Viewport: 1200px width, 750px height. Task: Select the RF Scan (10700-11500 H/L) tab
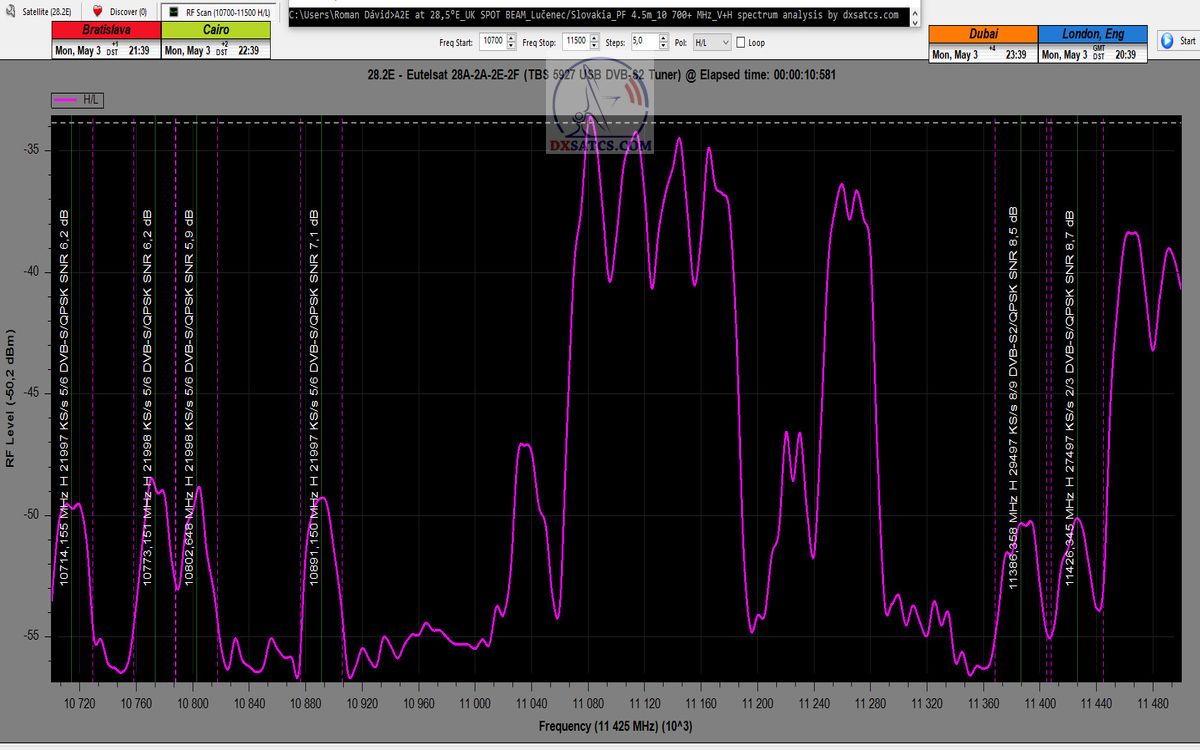(225, 11)
